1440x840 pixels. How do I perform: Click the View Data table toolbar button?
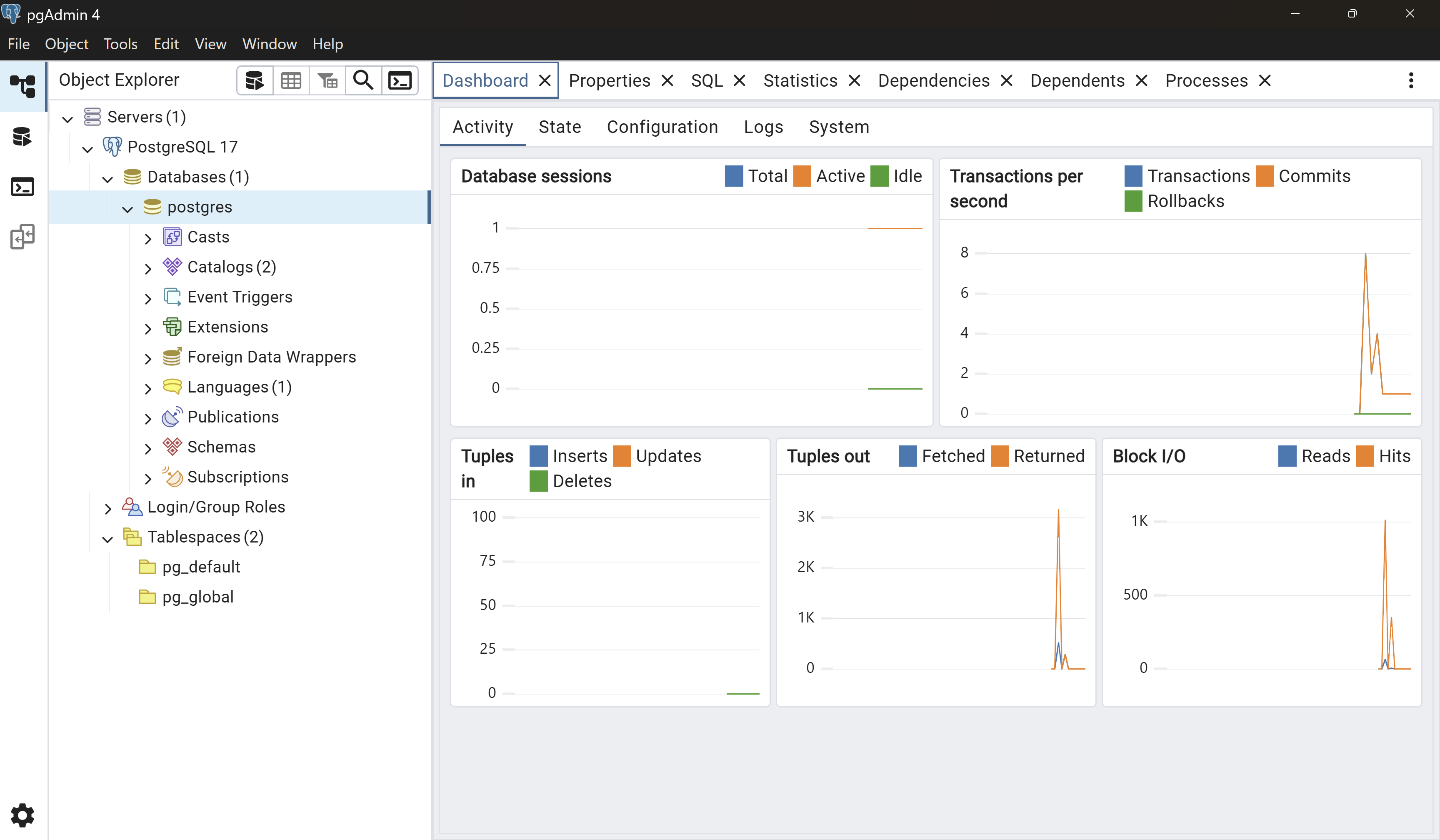(x=291, y=80)
